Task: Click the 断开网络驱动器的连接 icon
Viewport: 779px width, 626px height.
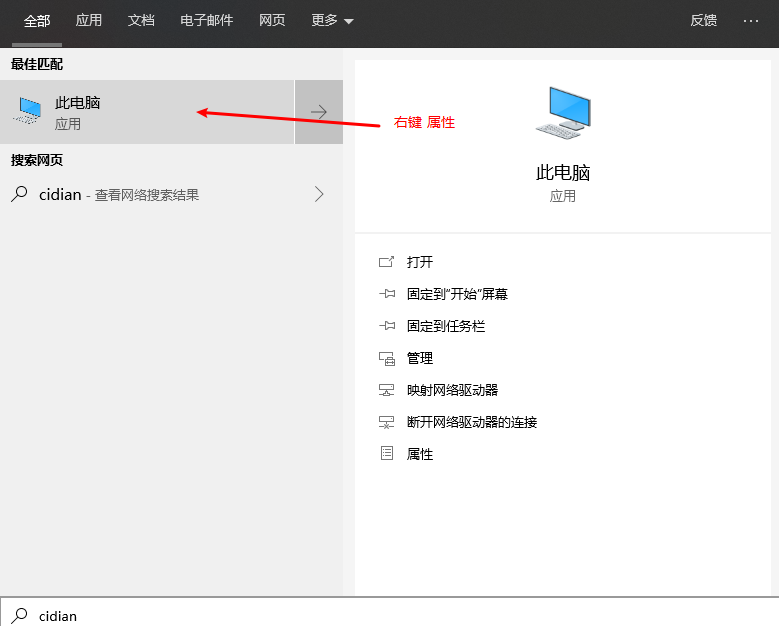Action: tap(386, 422)
